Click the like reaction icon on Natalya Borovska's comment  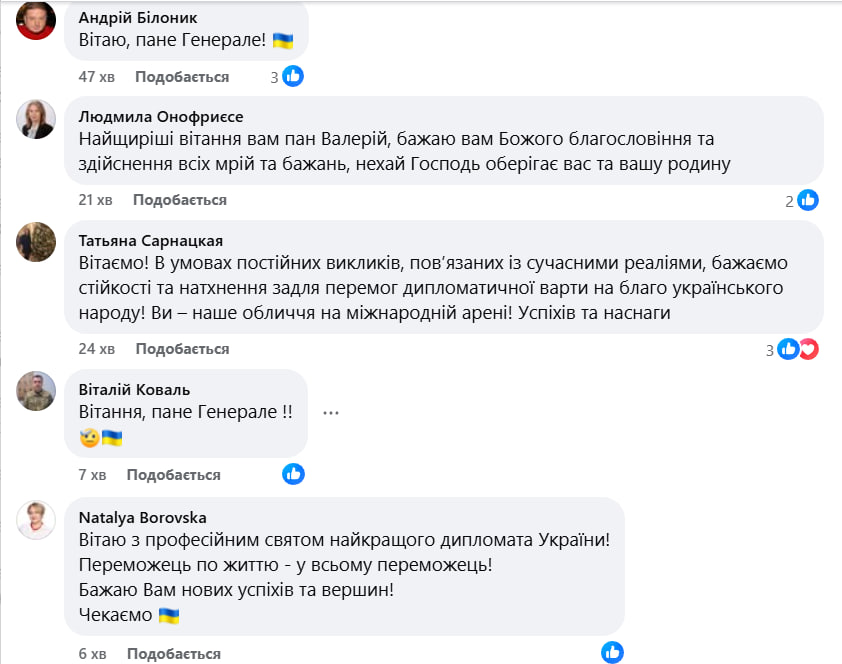tap(612, 653)
